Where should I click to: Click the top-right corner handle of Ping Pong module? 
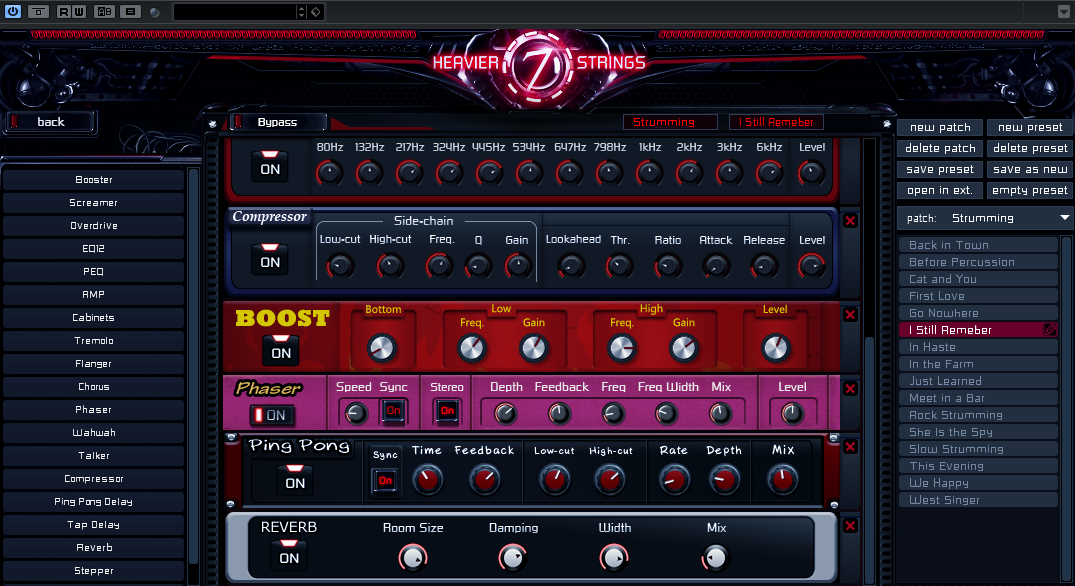tap(834, 437)
